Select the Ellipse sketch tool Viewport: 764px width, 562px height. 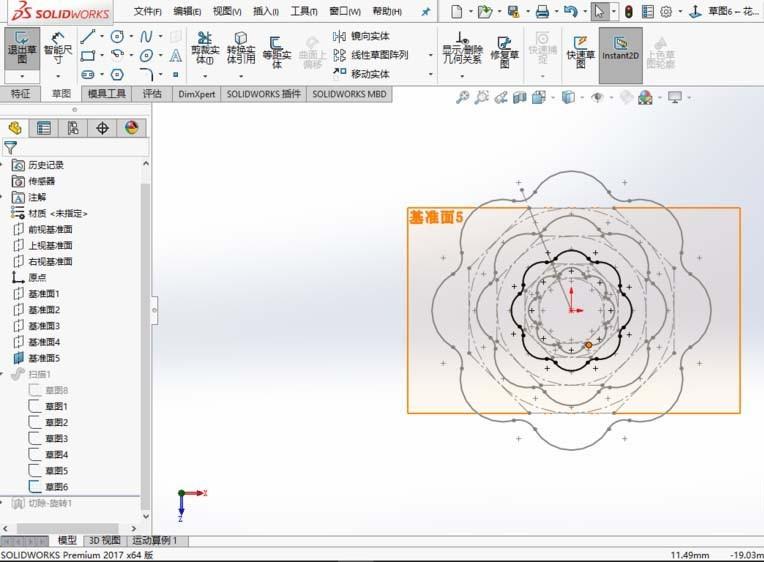point(146,56)
